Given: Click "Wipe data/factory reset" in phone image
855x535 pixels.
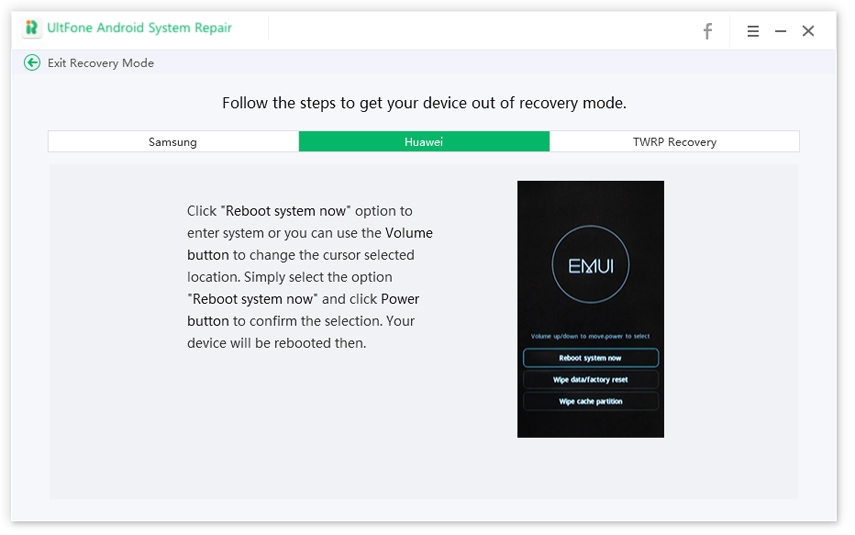Looking at the screenshot, I should tap(591, 380).
